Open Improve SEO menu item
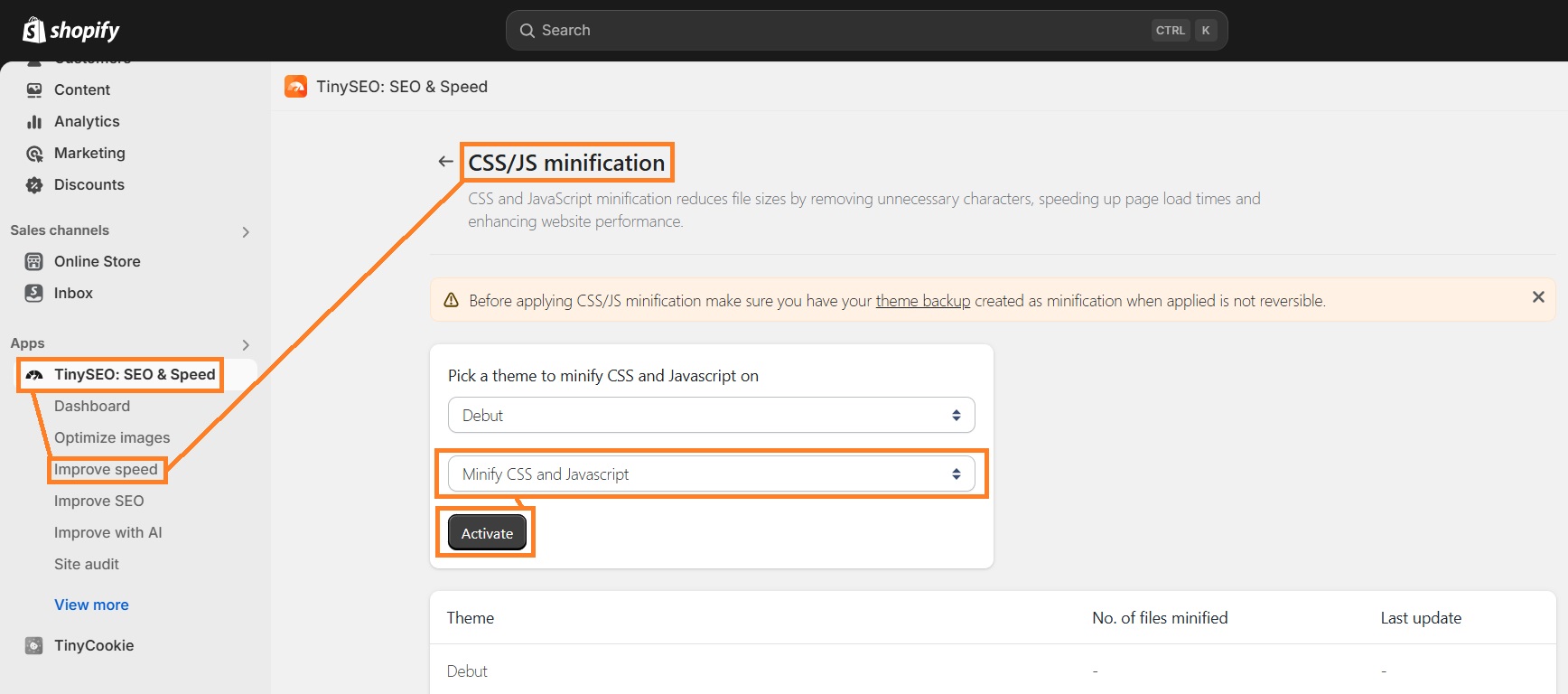This screenshot has width=1568, height=694. [98, 502]
